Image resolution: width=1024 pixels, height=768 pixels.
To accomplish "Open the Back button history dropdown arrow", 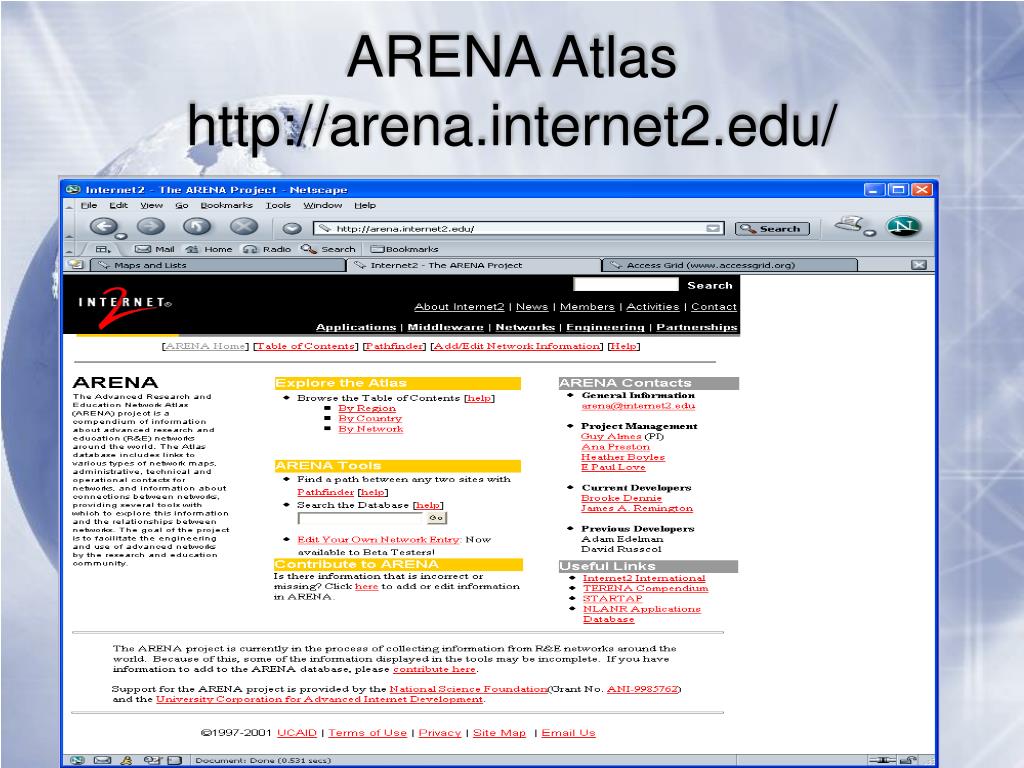I will 121,236.
